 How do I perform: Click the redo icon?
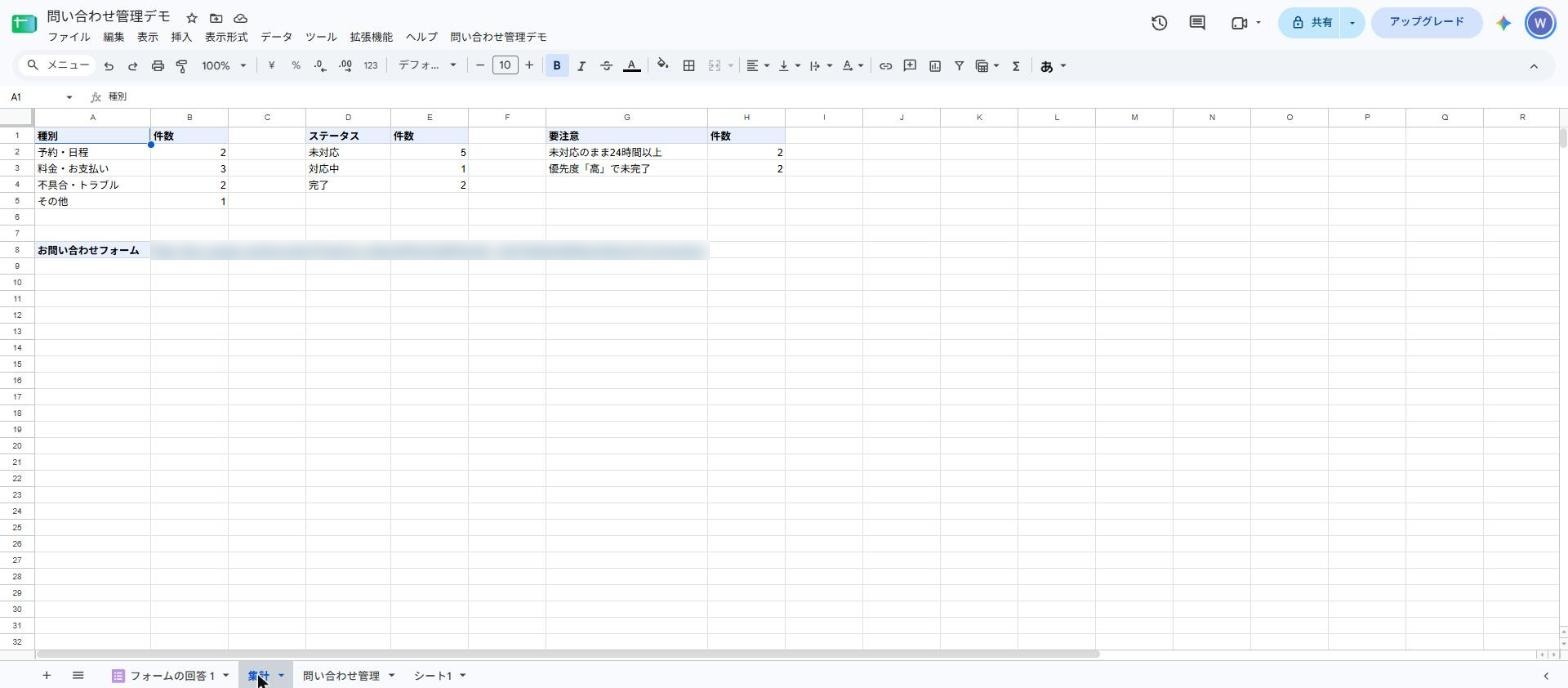click(x=132, y=66)
